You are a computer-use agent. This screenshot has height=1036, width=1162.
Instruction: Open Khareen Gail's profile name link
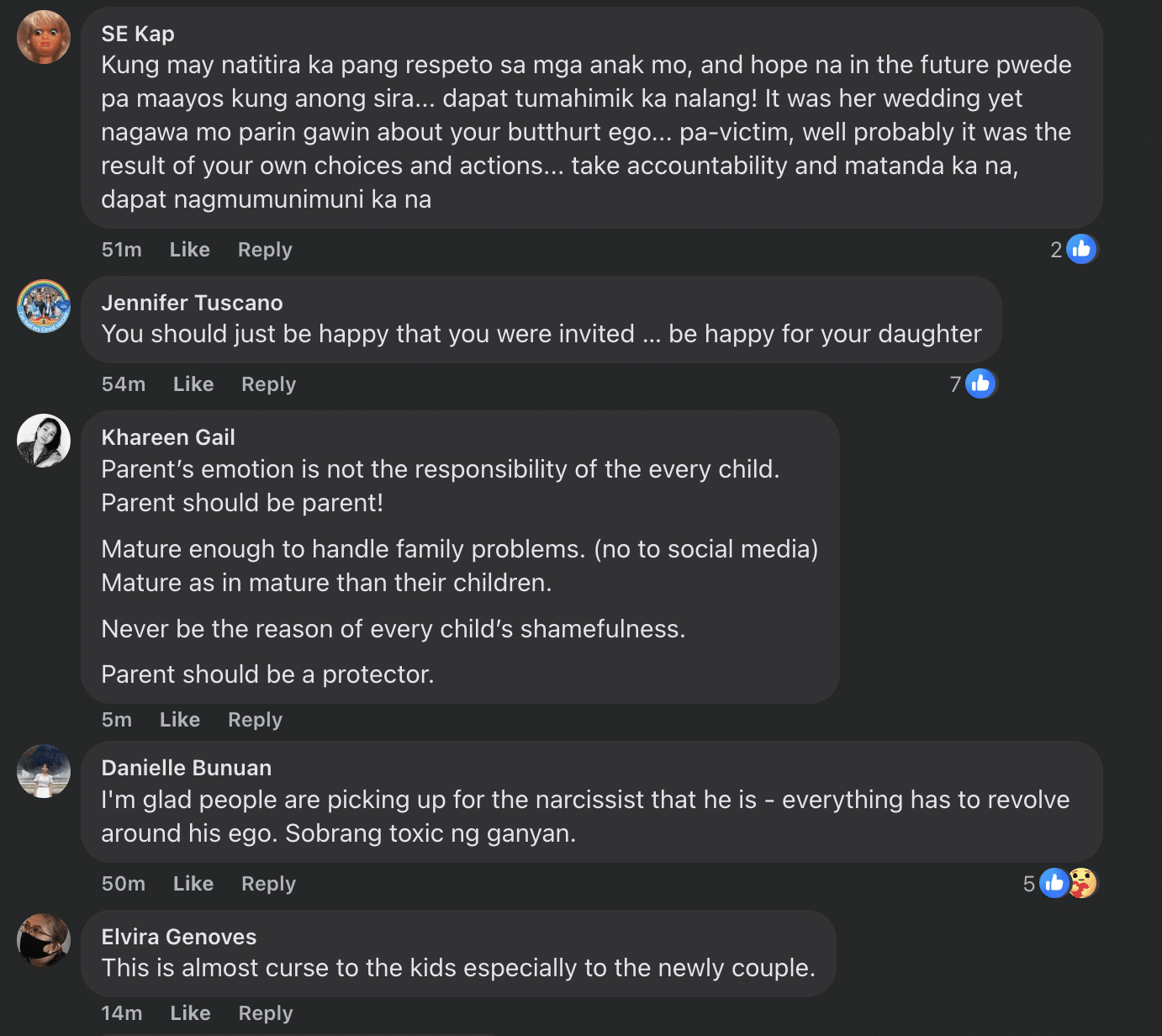click(x=168, y=437)
